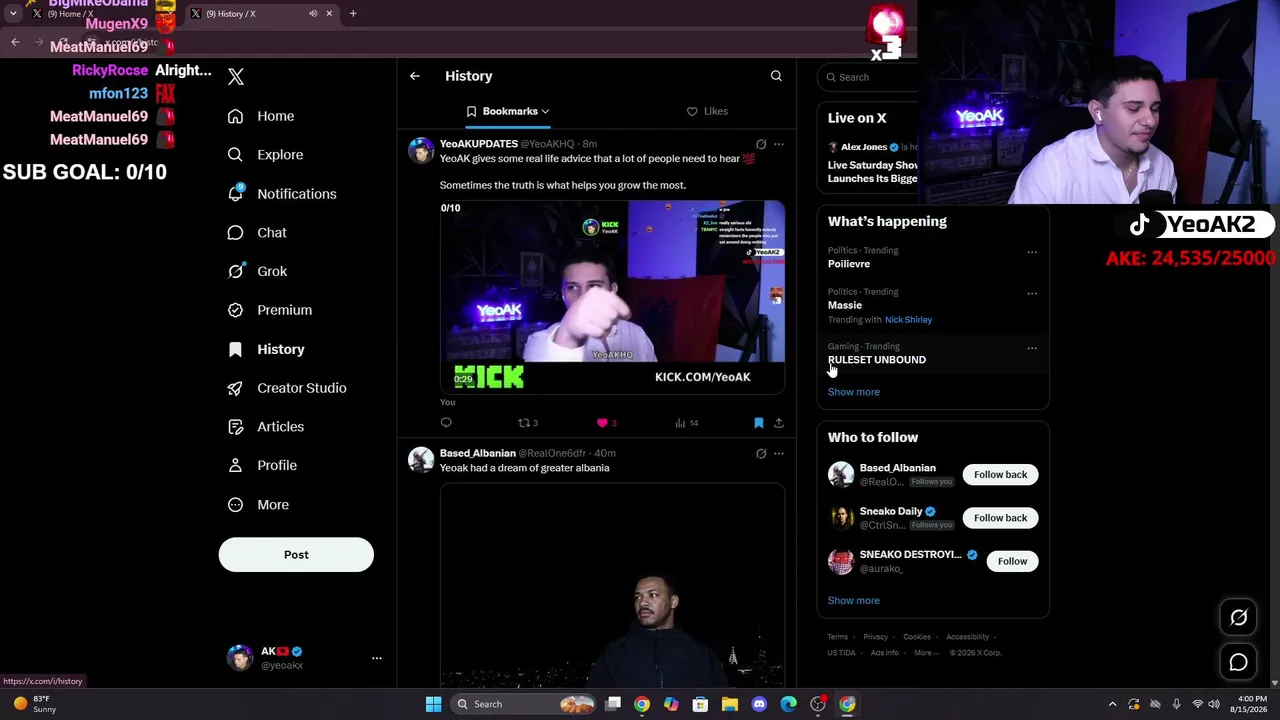Show more under What's happening
Image resolution: width=1280 pixels, height=720 pixels.
pos(854,392)
